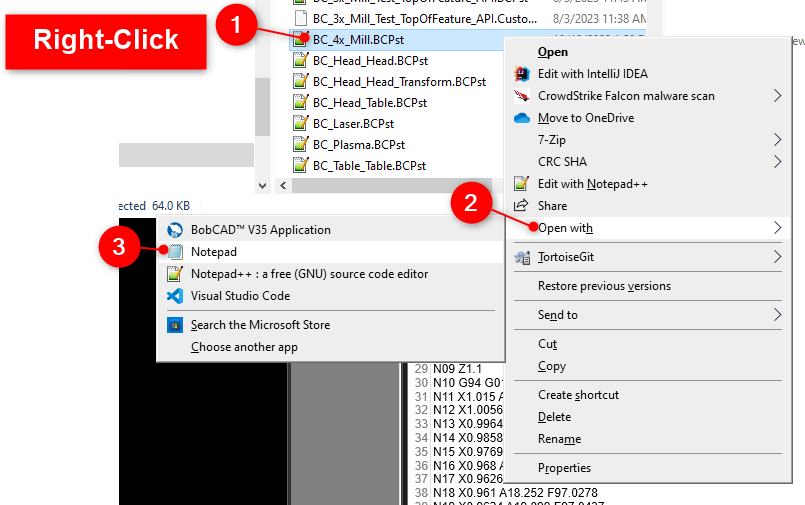Expand the CrowdStrike Falcon malware scan submenu arrow
This screenshot has width=805, height=505.
tap(777, 96)
